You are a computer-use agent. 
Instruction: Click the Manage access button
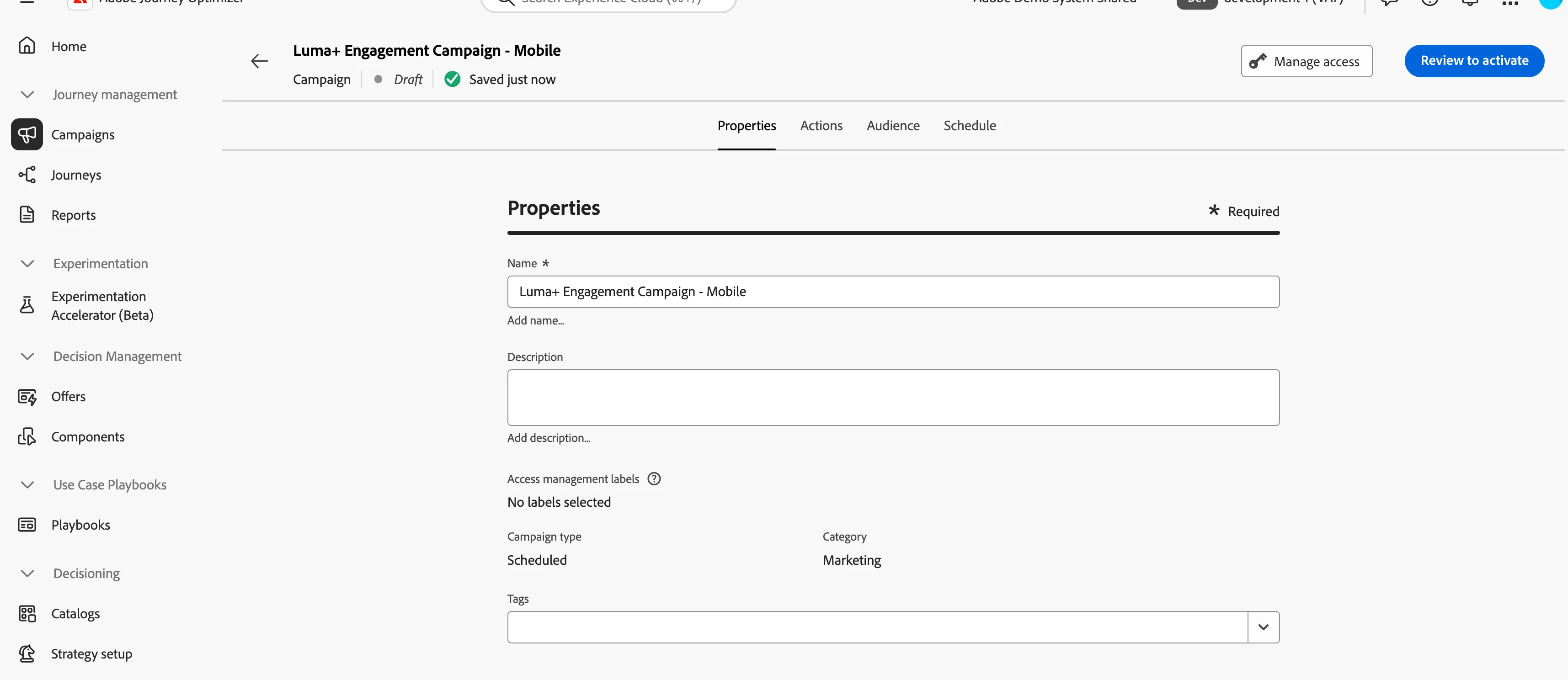1306,61
